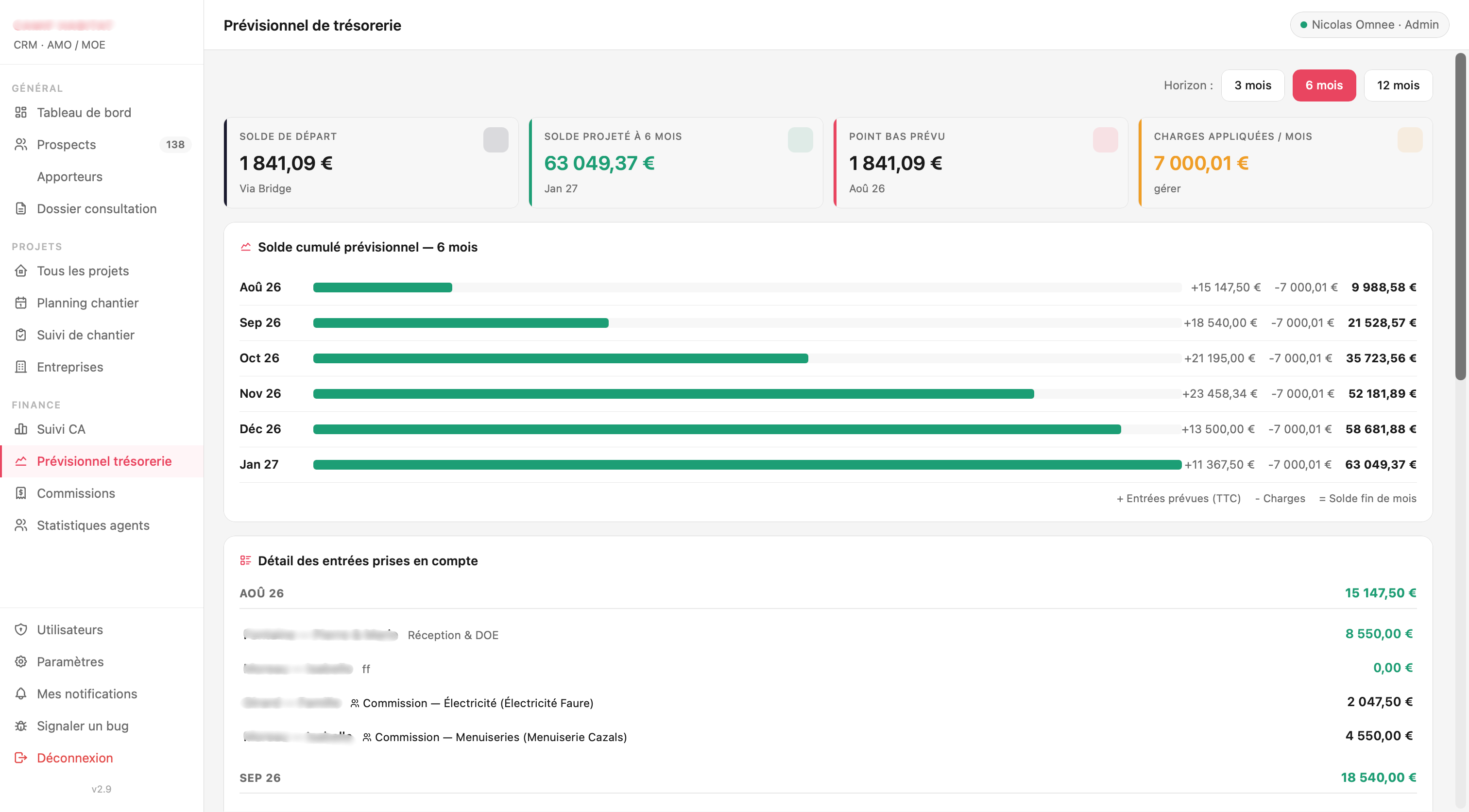This screenshot has height=812, width=1469.
Task: Select the 6 mois horizon
Action: [1324, 85]
